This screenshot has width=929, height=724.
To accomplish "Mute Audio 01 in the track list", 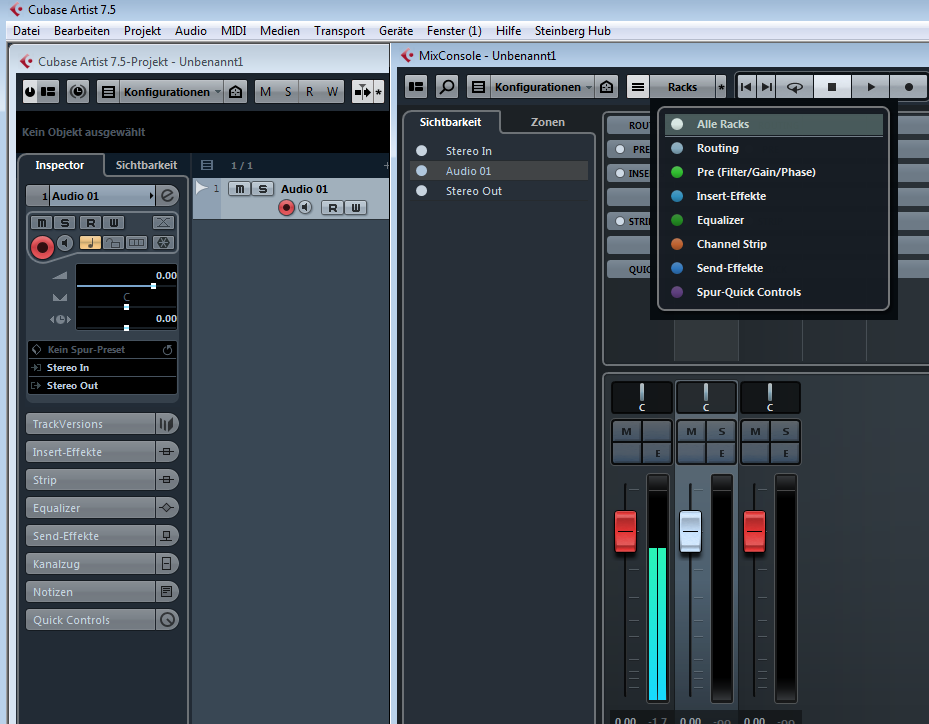I will click(239, 189).
